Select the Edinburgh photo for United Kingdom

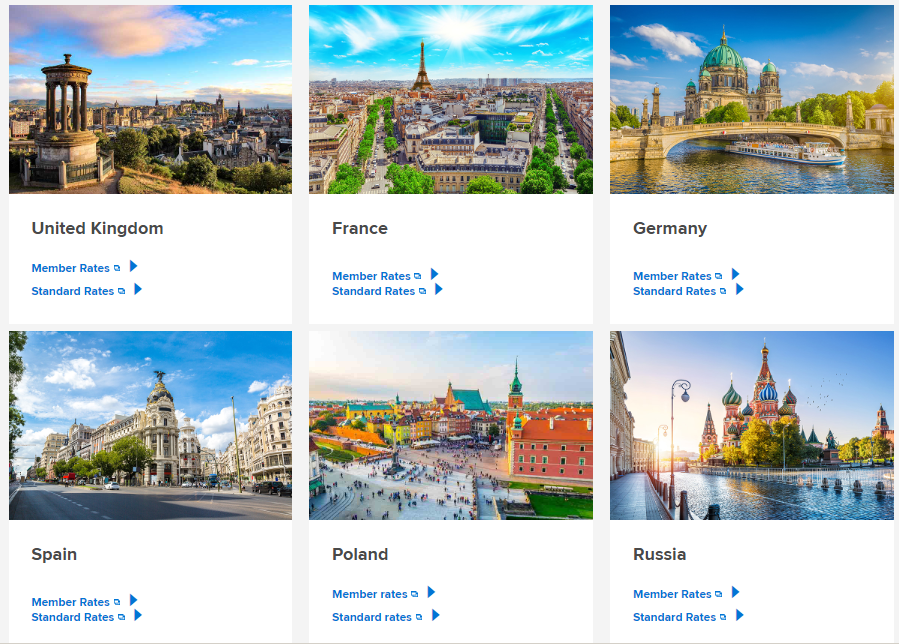tap(150, 99)
